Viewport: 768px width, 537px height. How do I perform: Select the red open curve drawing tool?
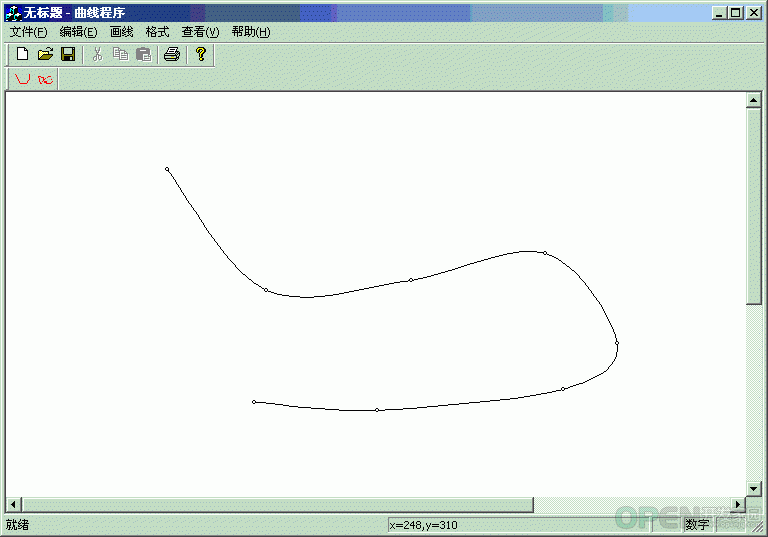(23, 79)
